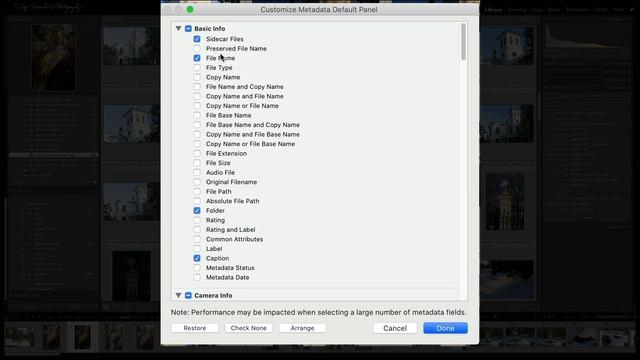Enable Copy Name or File Base Name

tap(197, 144)
